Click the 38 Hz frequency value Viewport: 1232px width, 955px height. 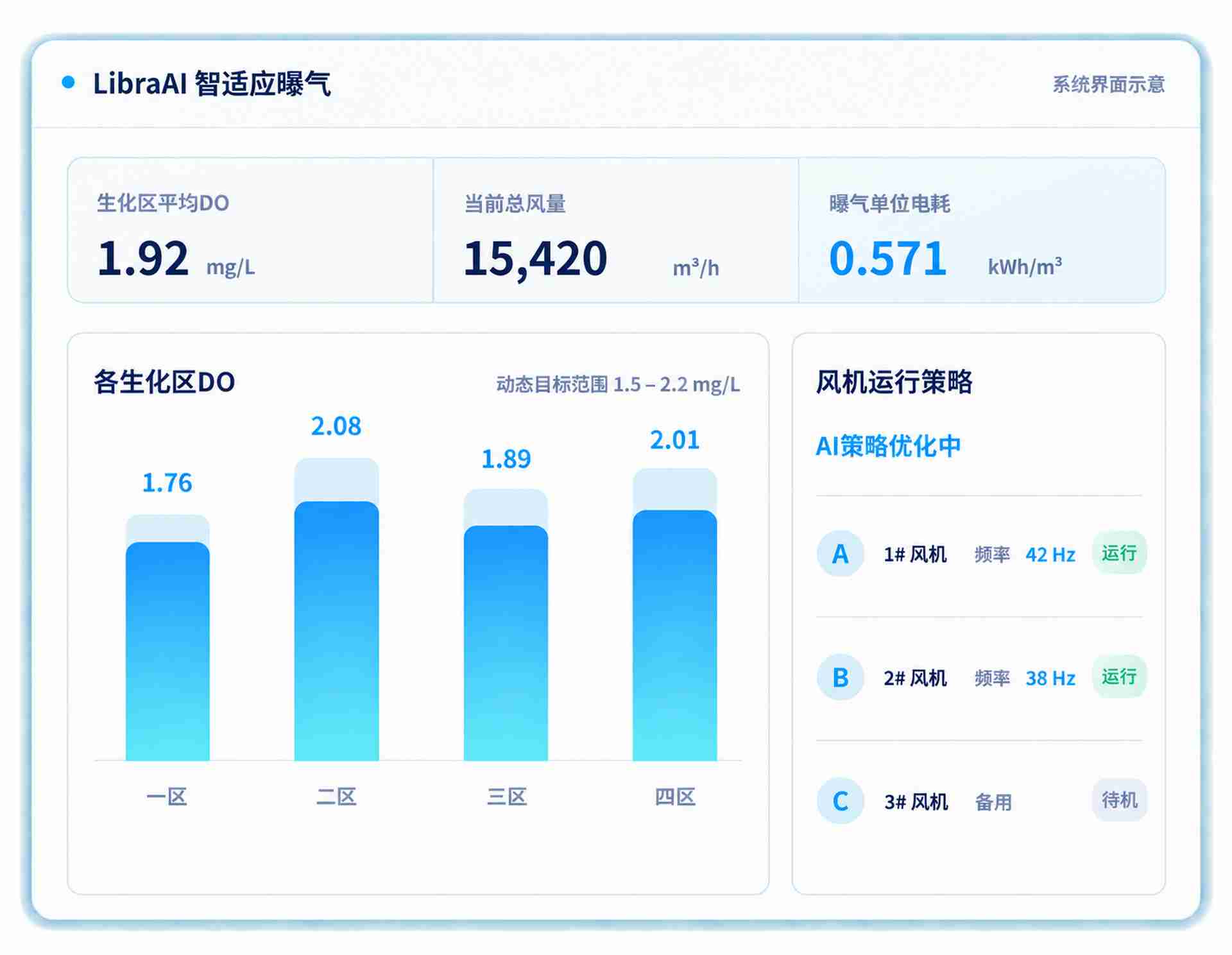pyautogui.click(x=1050, y=678)
